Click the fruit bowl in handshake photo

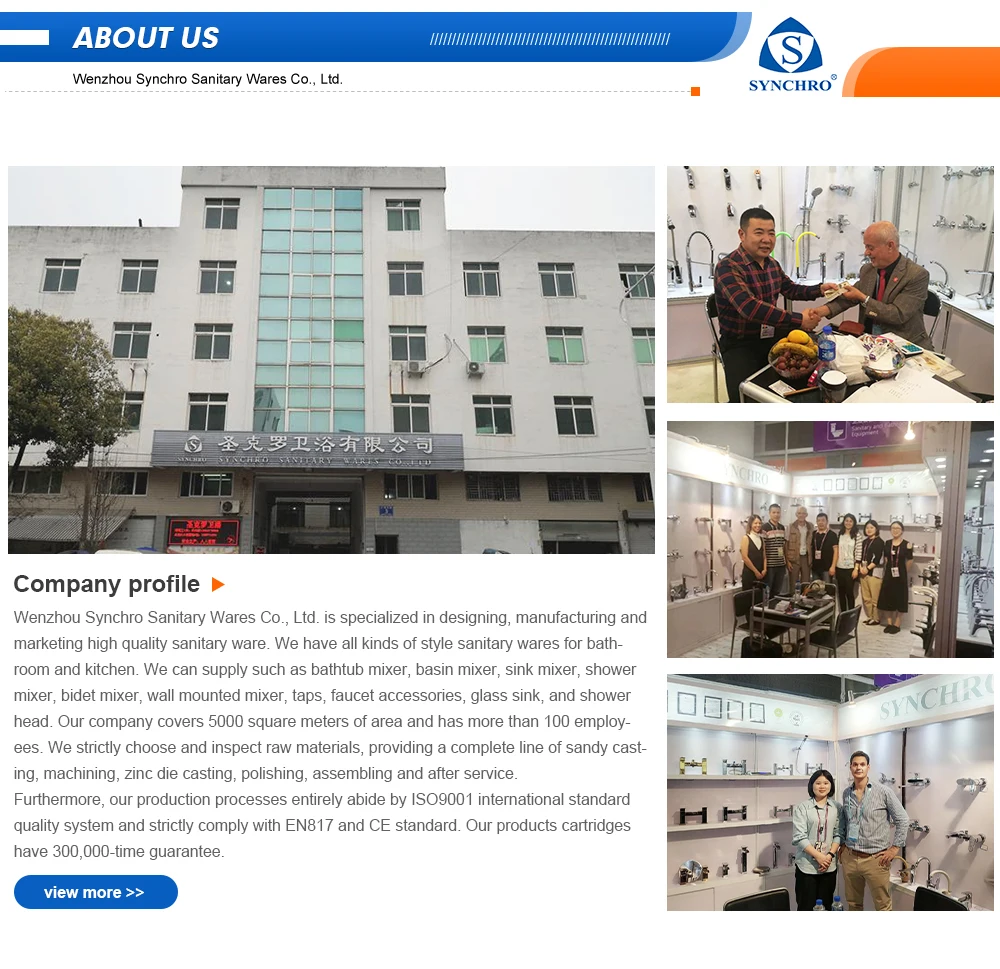[x=793, y=355]
